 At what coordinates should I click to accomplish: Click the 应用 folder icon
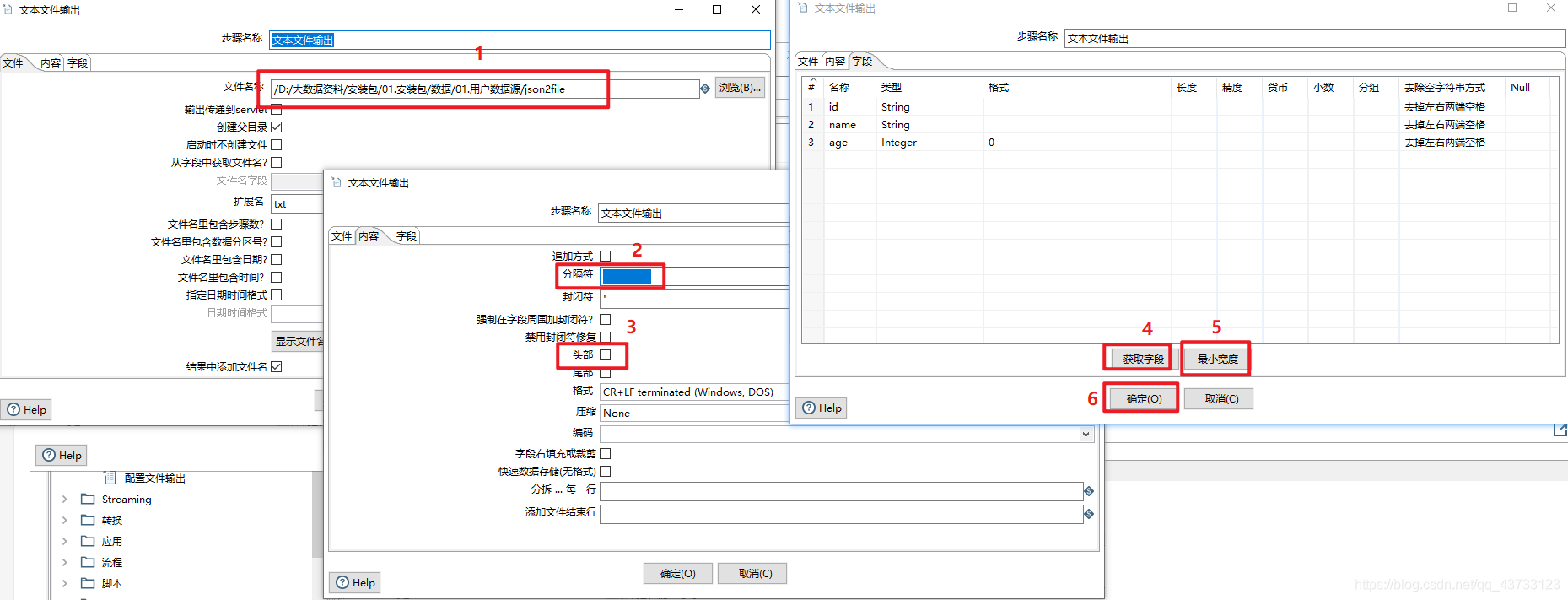pos(88,541)
